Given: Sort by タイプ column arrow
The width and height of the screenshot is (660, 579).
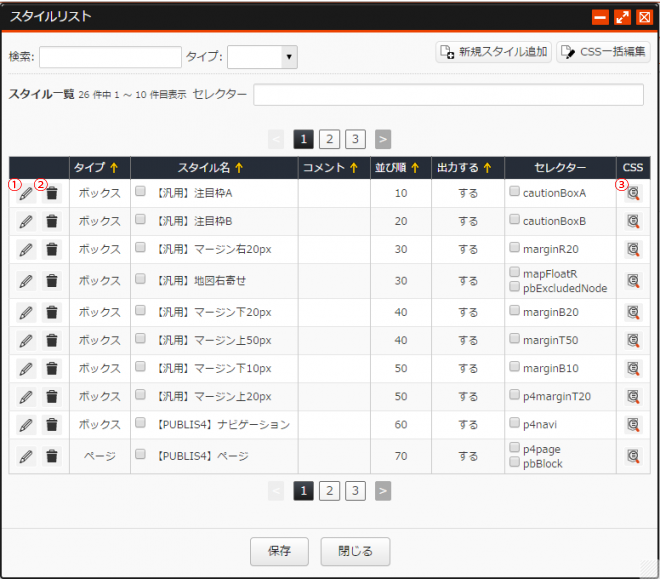Looking at the screenshot, I should click(114, 168).
